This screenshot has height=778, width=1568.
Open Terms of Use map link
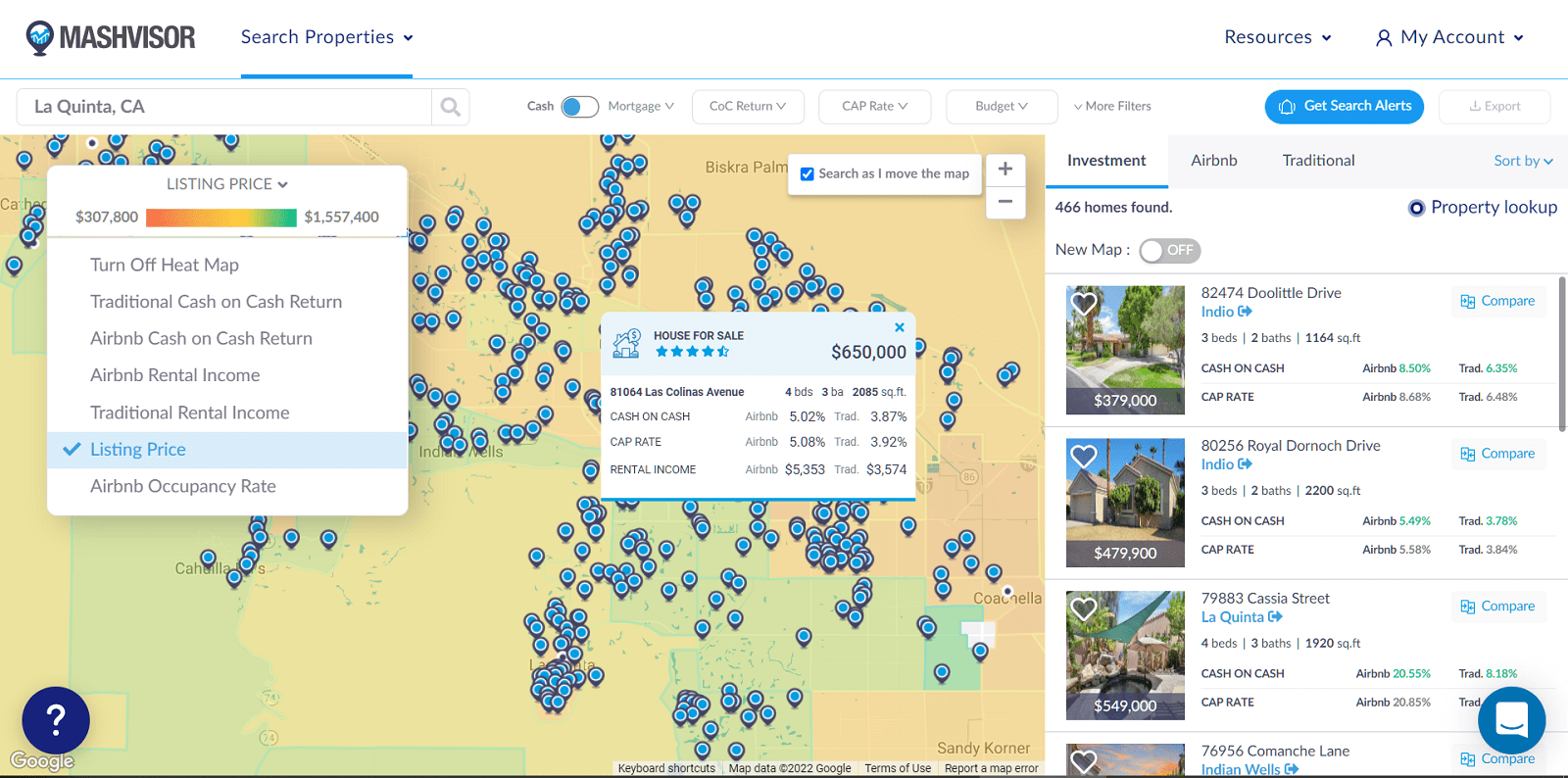tap(898, 769)
